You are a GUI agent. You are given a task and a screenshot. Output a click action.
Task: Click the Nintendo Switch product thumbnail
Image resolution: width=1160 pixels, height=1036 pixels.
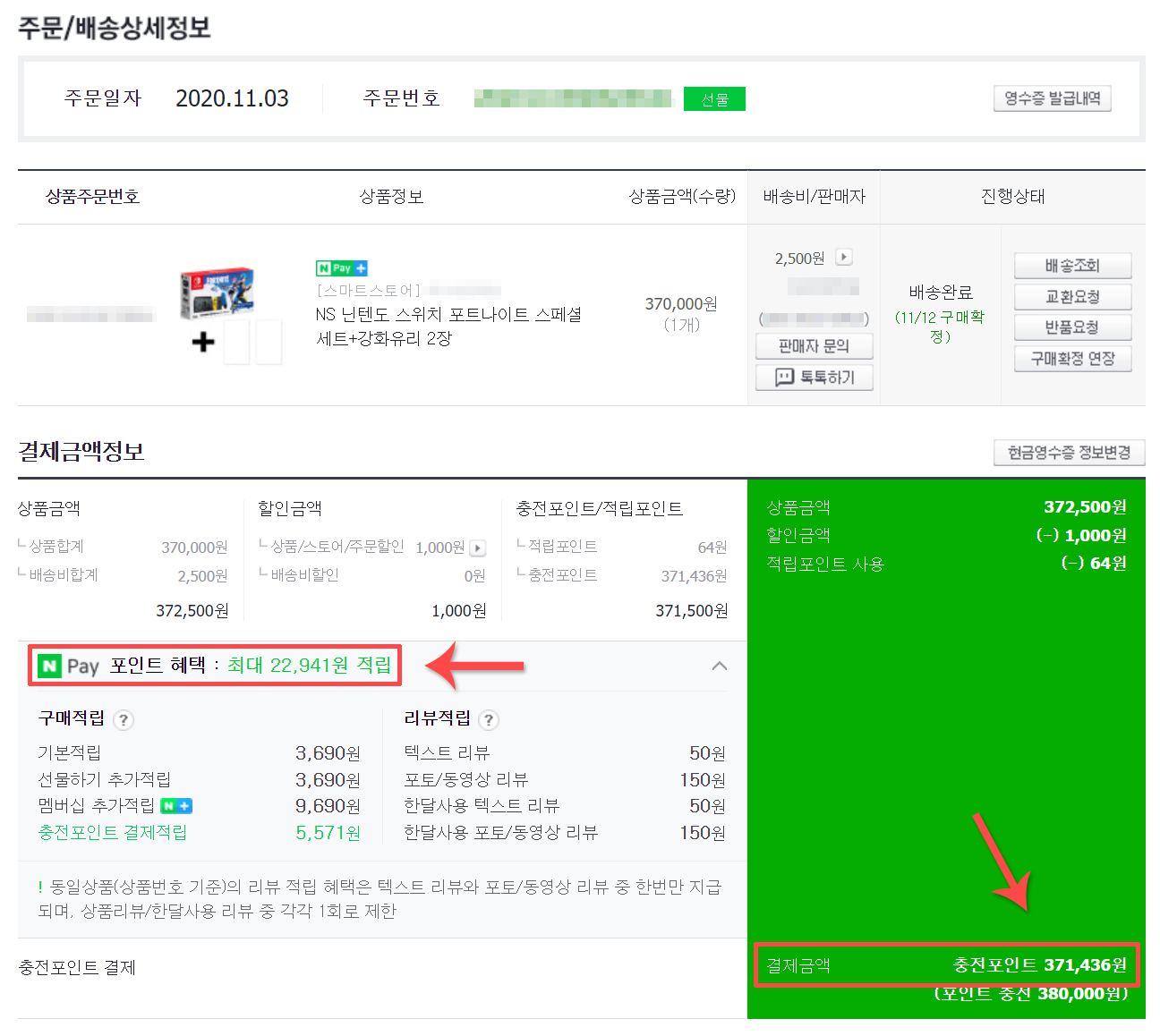217,293
